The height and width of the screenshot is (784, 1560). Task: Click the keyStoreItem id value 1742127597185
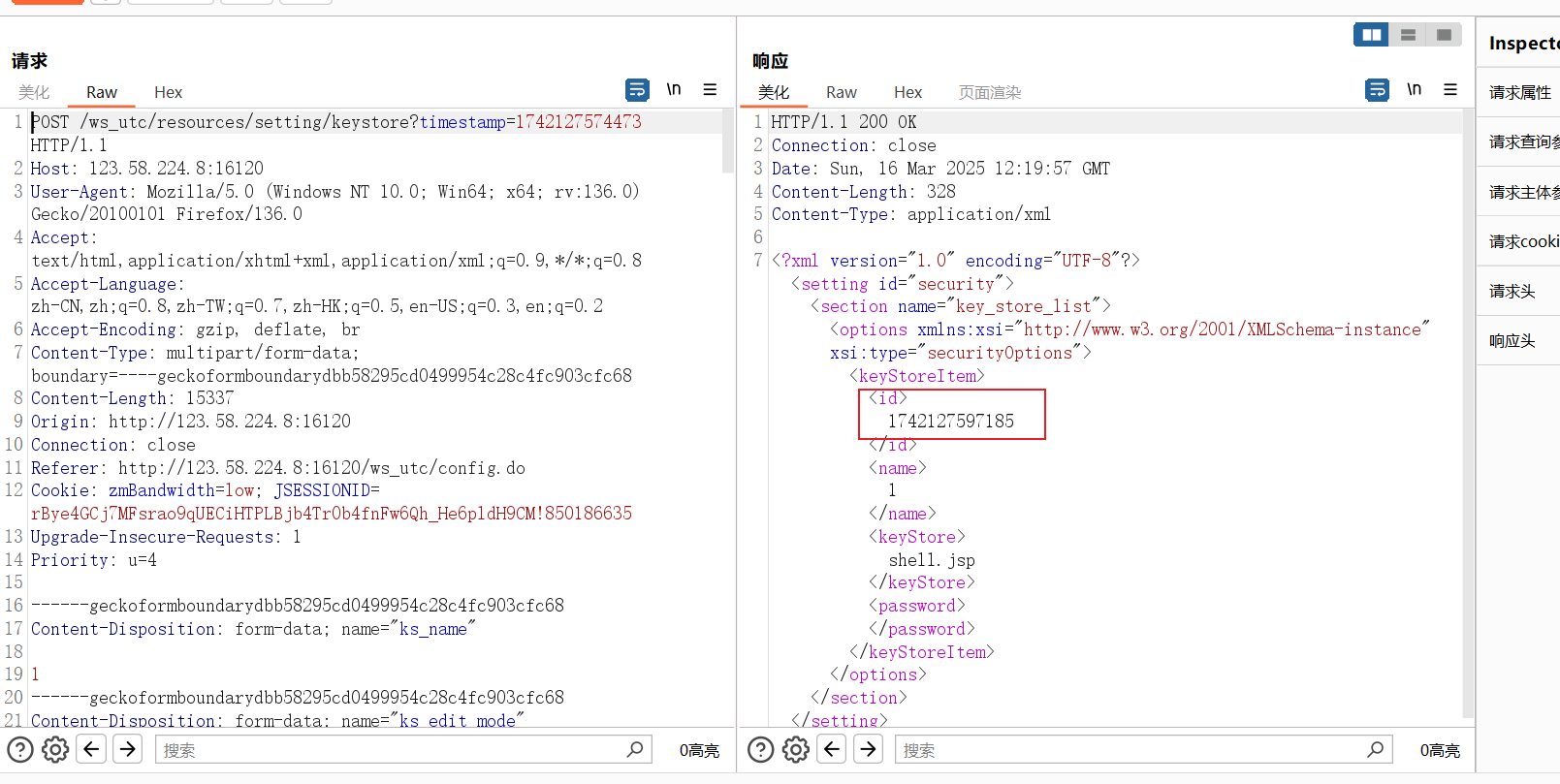(951, 422)
